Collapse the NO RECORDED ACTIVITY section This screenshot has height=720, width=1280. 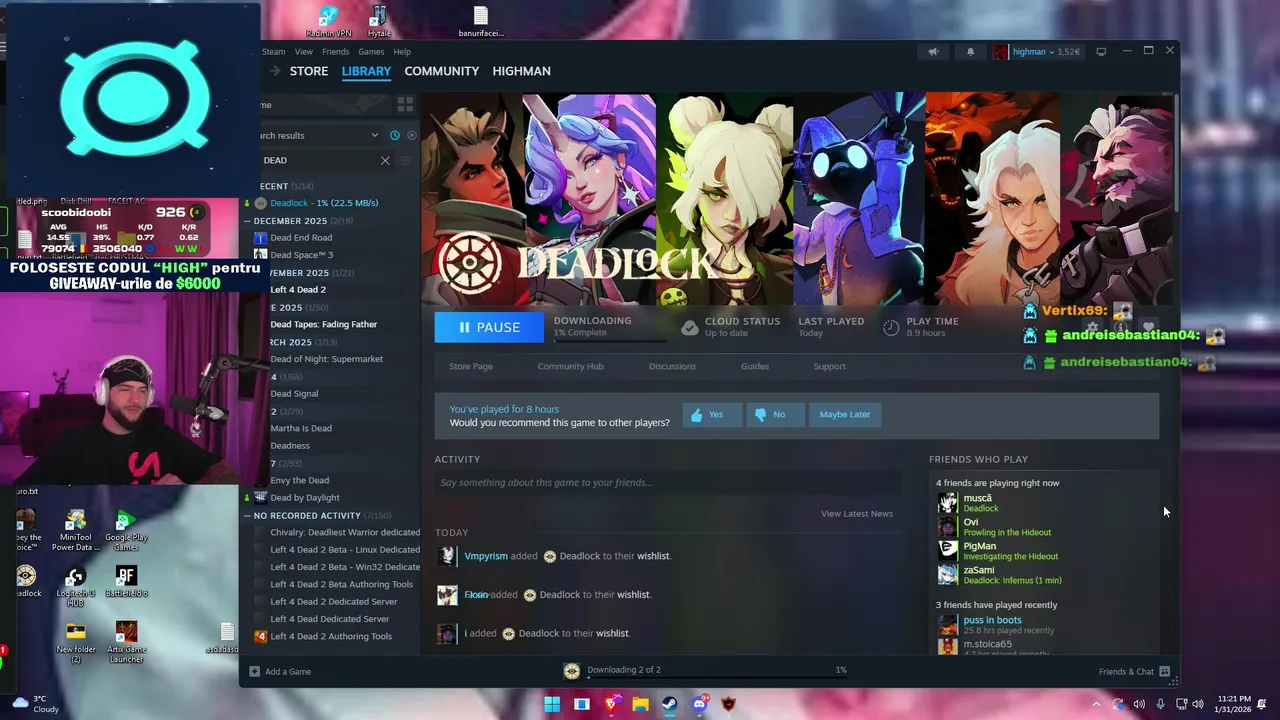pos(248,516)
